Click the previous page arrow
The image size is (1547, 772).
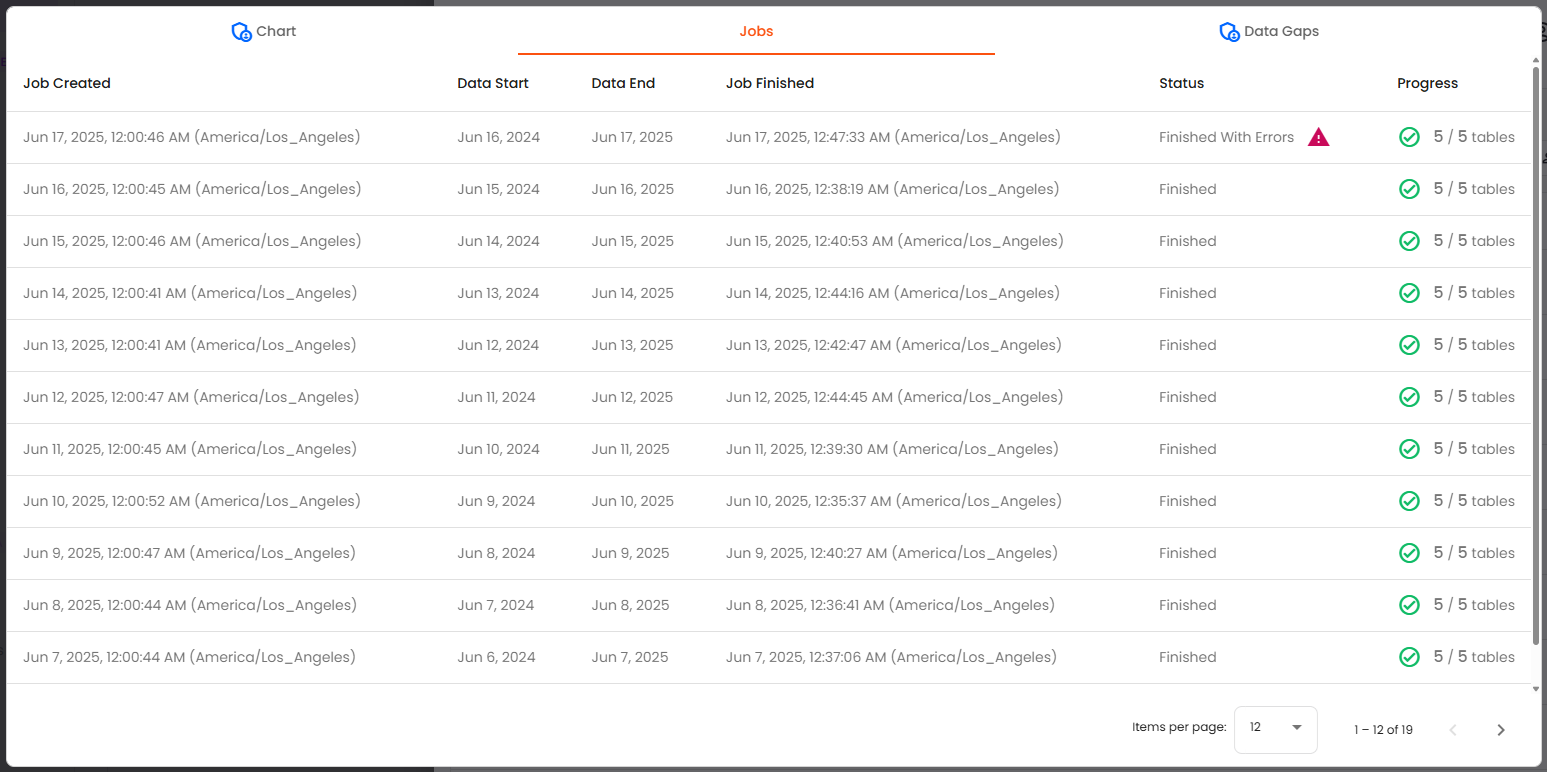pos(1453,730)
